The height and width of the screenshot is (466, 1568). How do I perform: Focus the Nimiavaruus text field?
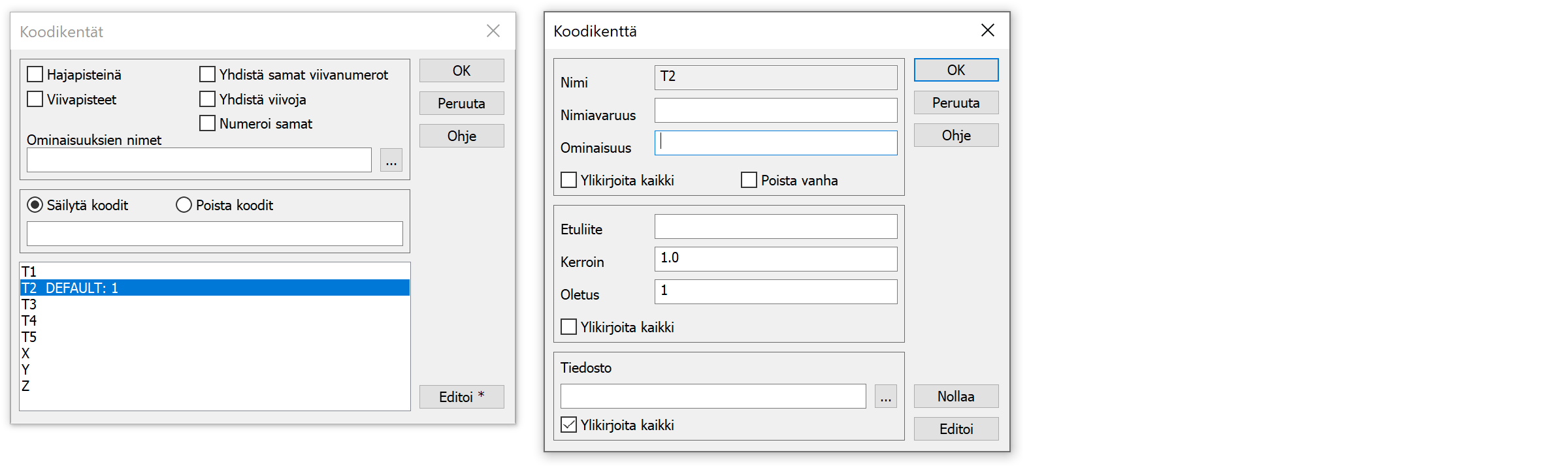coord(776,110)
